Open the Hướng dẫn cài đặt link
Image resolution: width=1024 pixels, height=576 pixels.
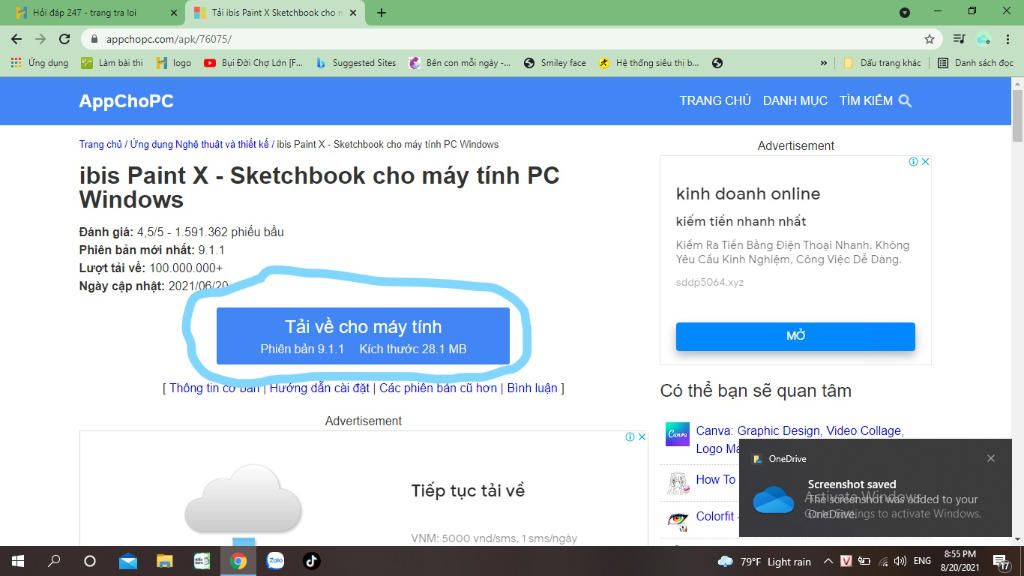[319, 388]
